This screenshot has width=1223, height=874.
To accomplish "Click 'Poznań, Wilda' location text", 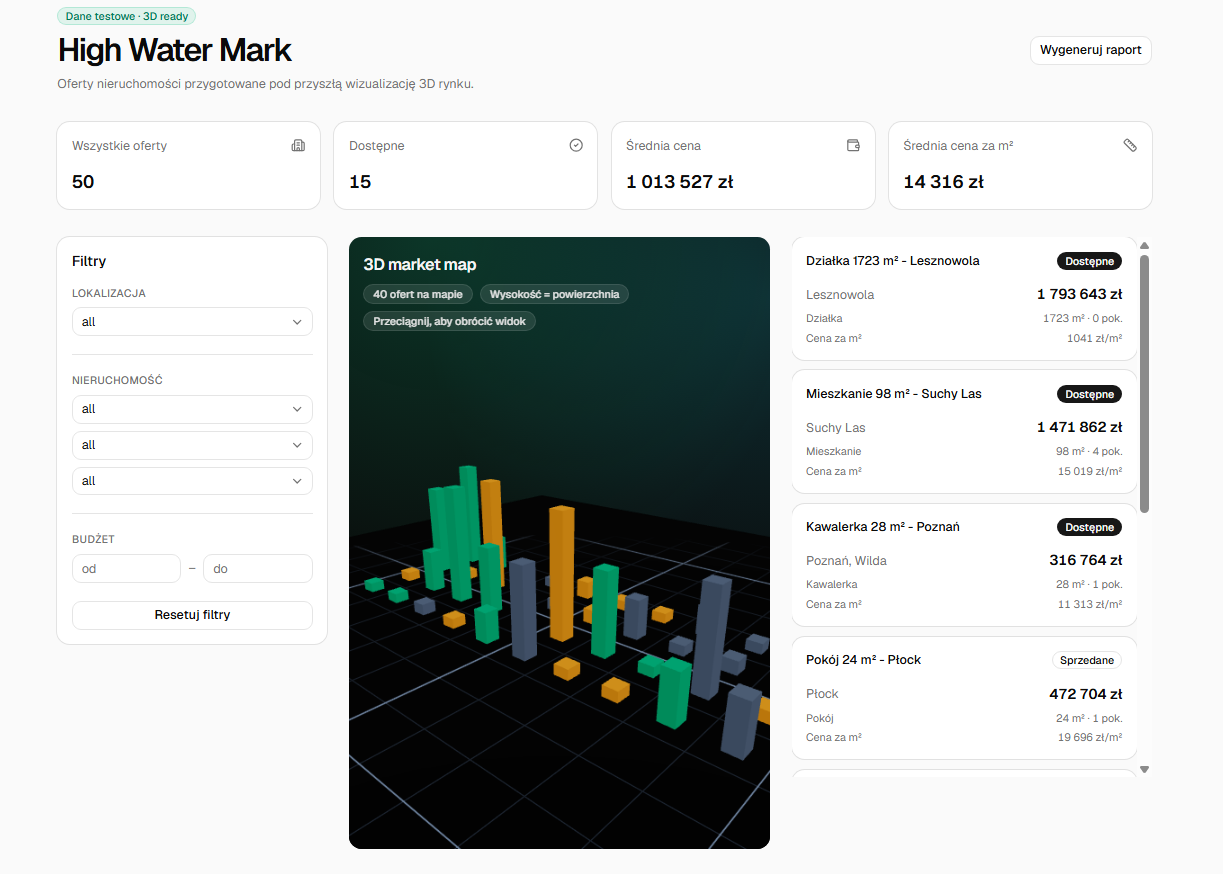I will pos(846,561).
